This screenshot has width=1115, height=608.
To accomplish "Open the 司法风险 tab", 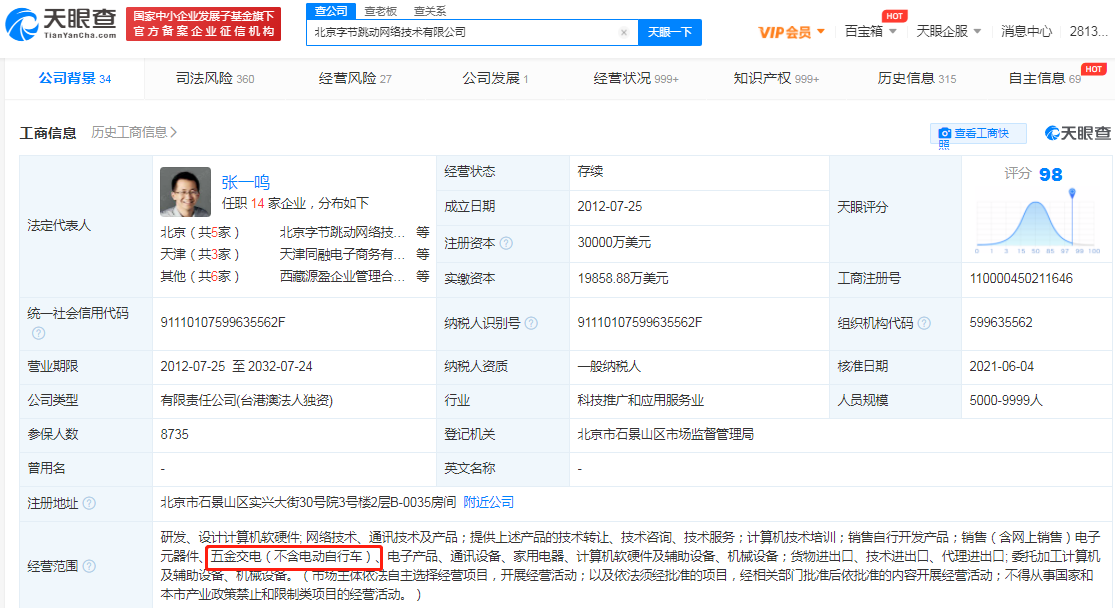I will tap(215, 78).
